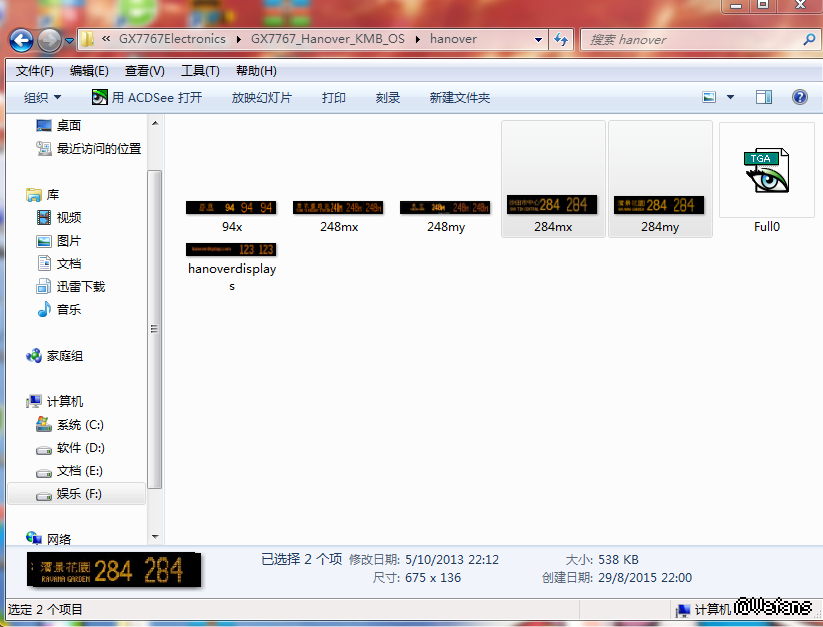Click 大小 value 538 KB

[618, 559]
